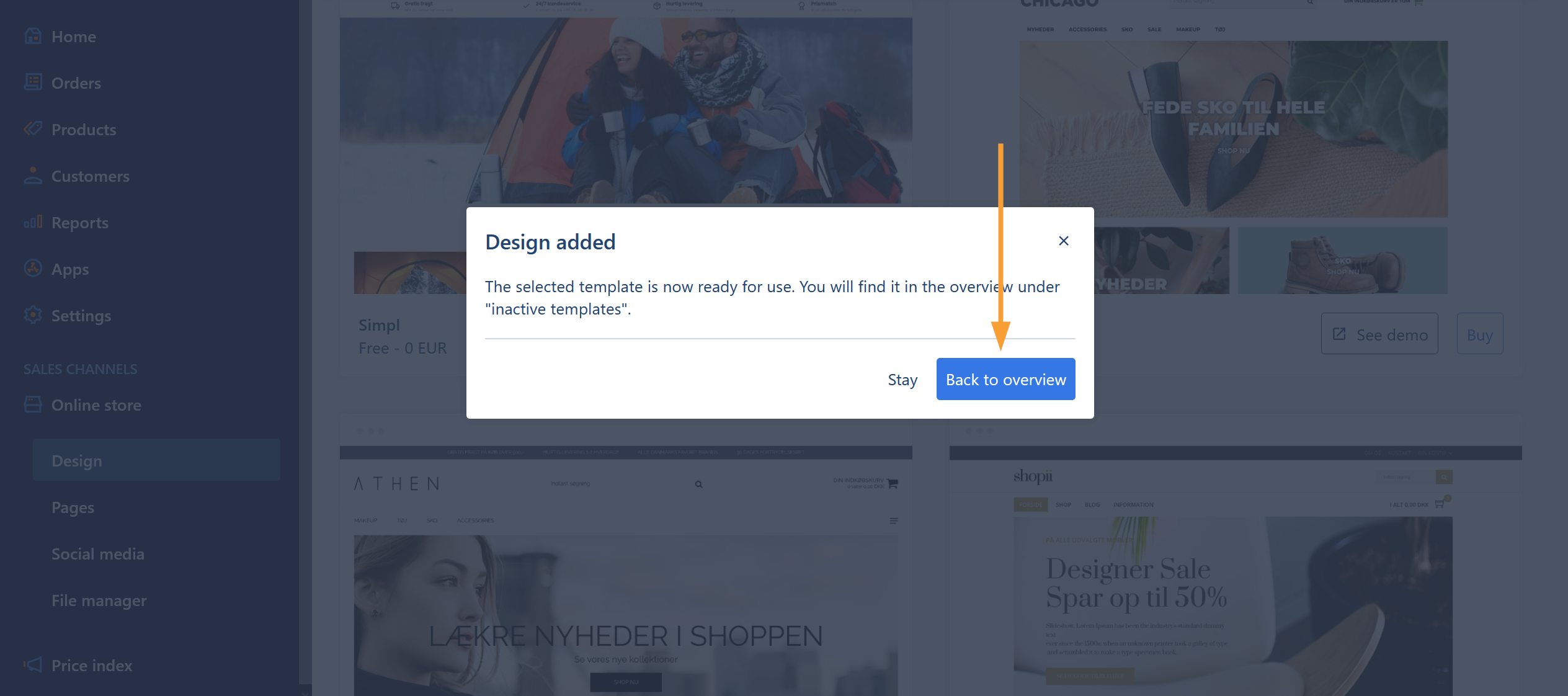
Task: Go to Products in sidebar
Action: 84,130
